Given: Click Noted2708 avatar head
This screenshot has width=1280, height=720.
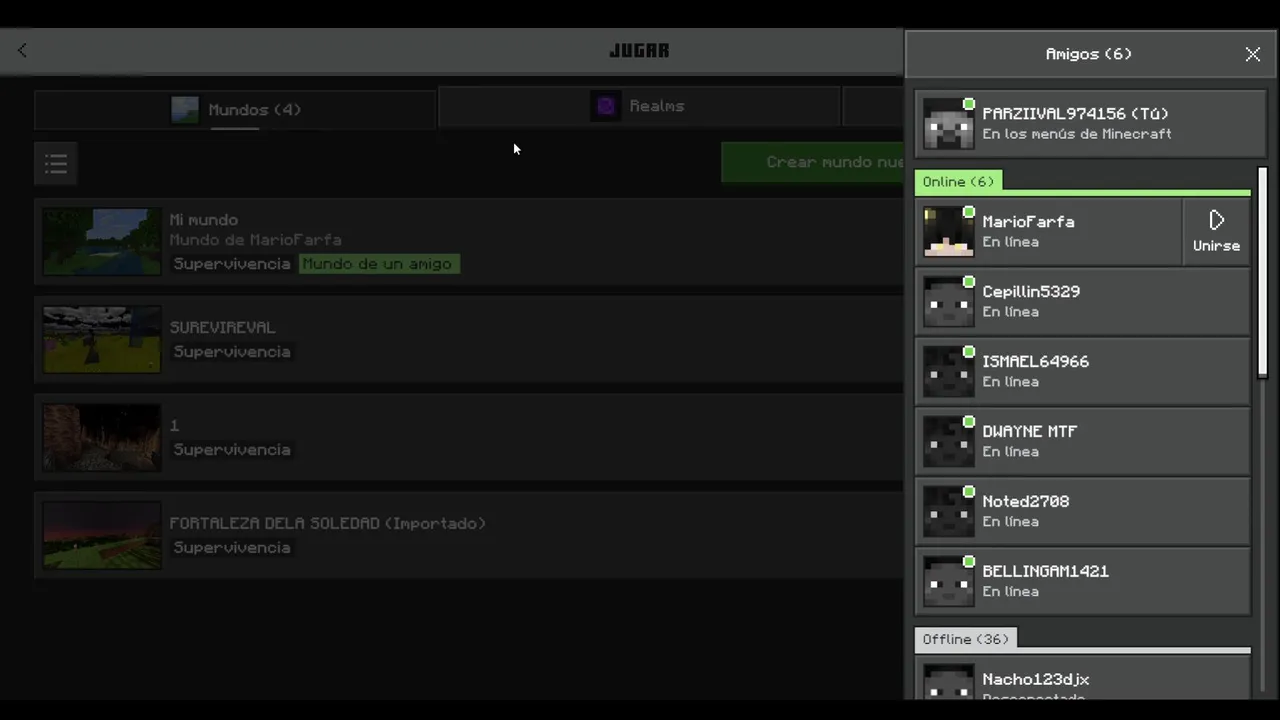Looking at the screenshot, I should click(948, 512).
